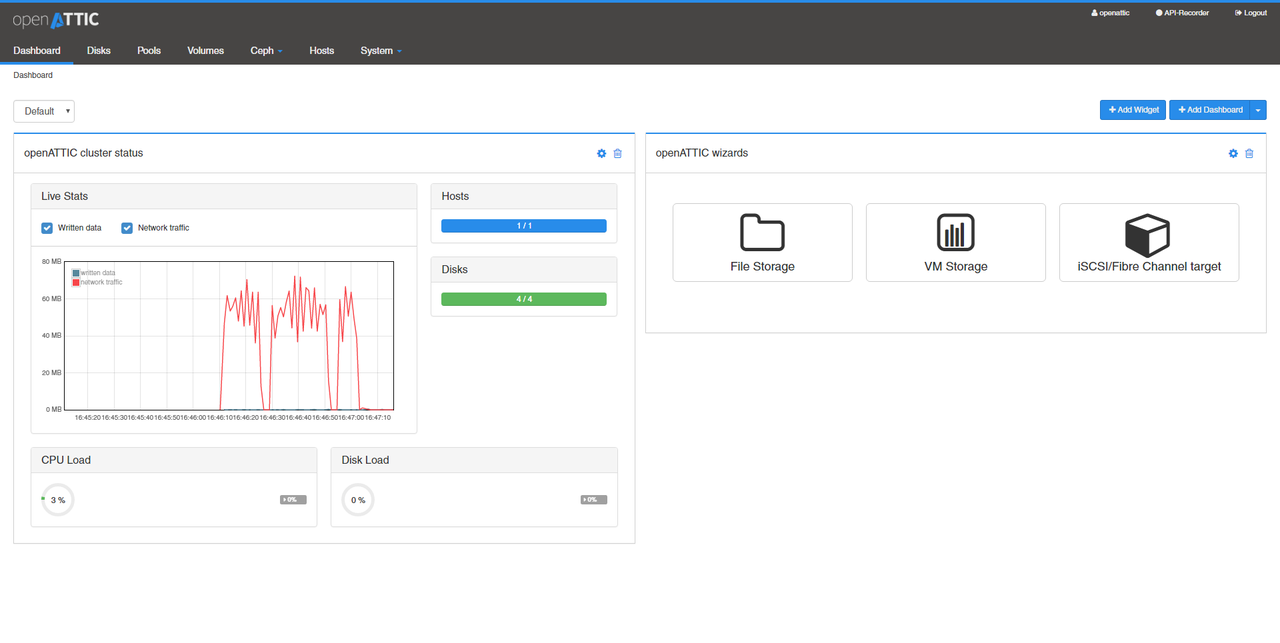Click the VM Storage chart icon

coord(956,232)
